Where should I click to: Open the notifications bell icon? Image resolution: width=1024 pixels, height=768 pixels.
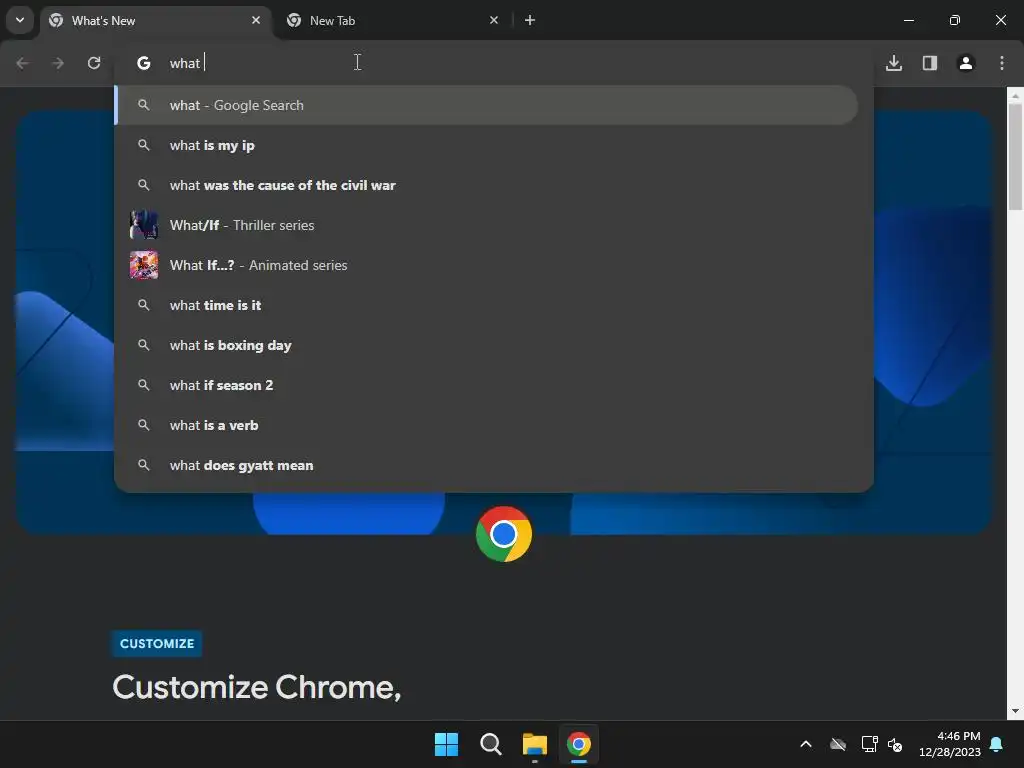[997, 744]
